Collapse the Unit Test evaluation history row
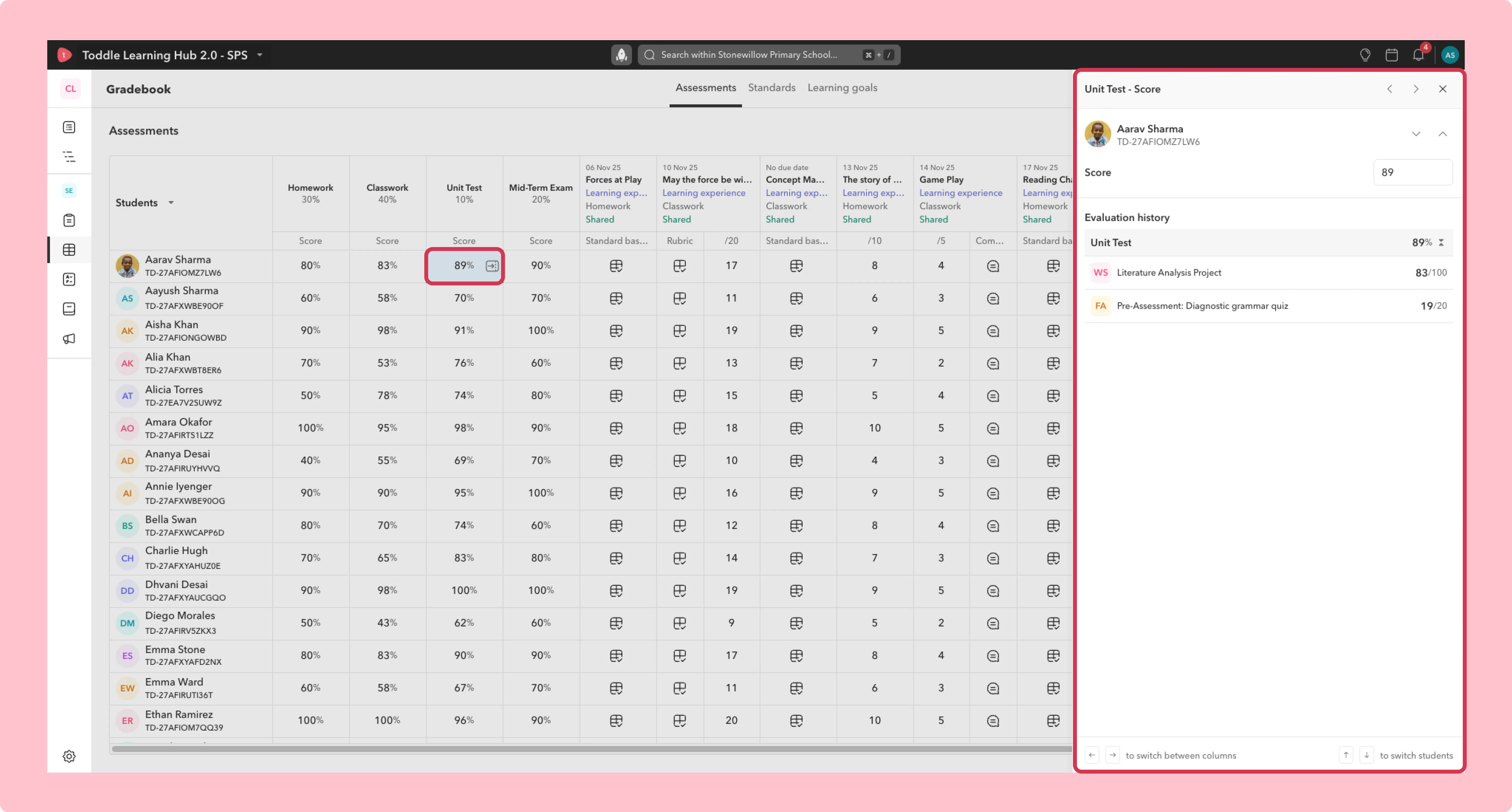The image size is (1512, 812). pyautogui.click(x=1441, y=243)
